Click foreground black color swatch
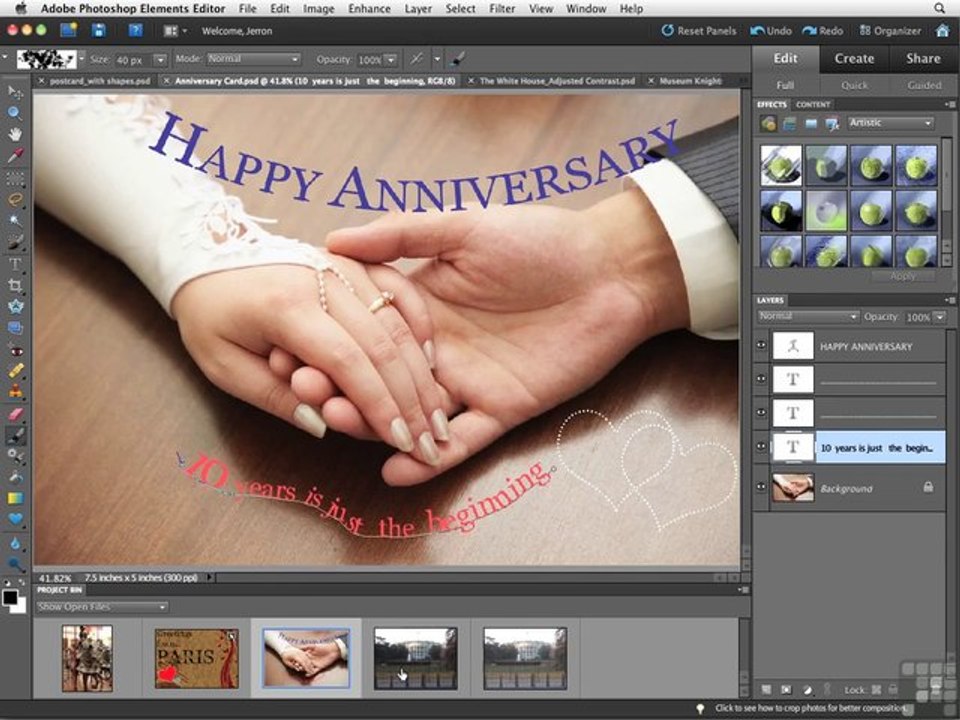Image resolution: width=960 pixels, height=720 pixels. click(x=10, y=597)
